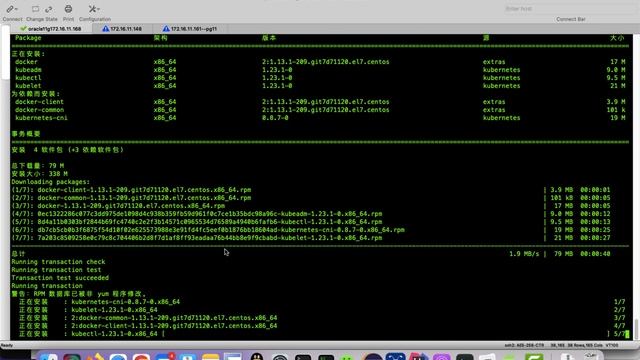640x360 pixels.
Task: Click the 1.9 MB/s total speed value
Action: click(524, 254)
